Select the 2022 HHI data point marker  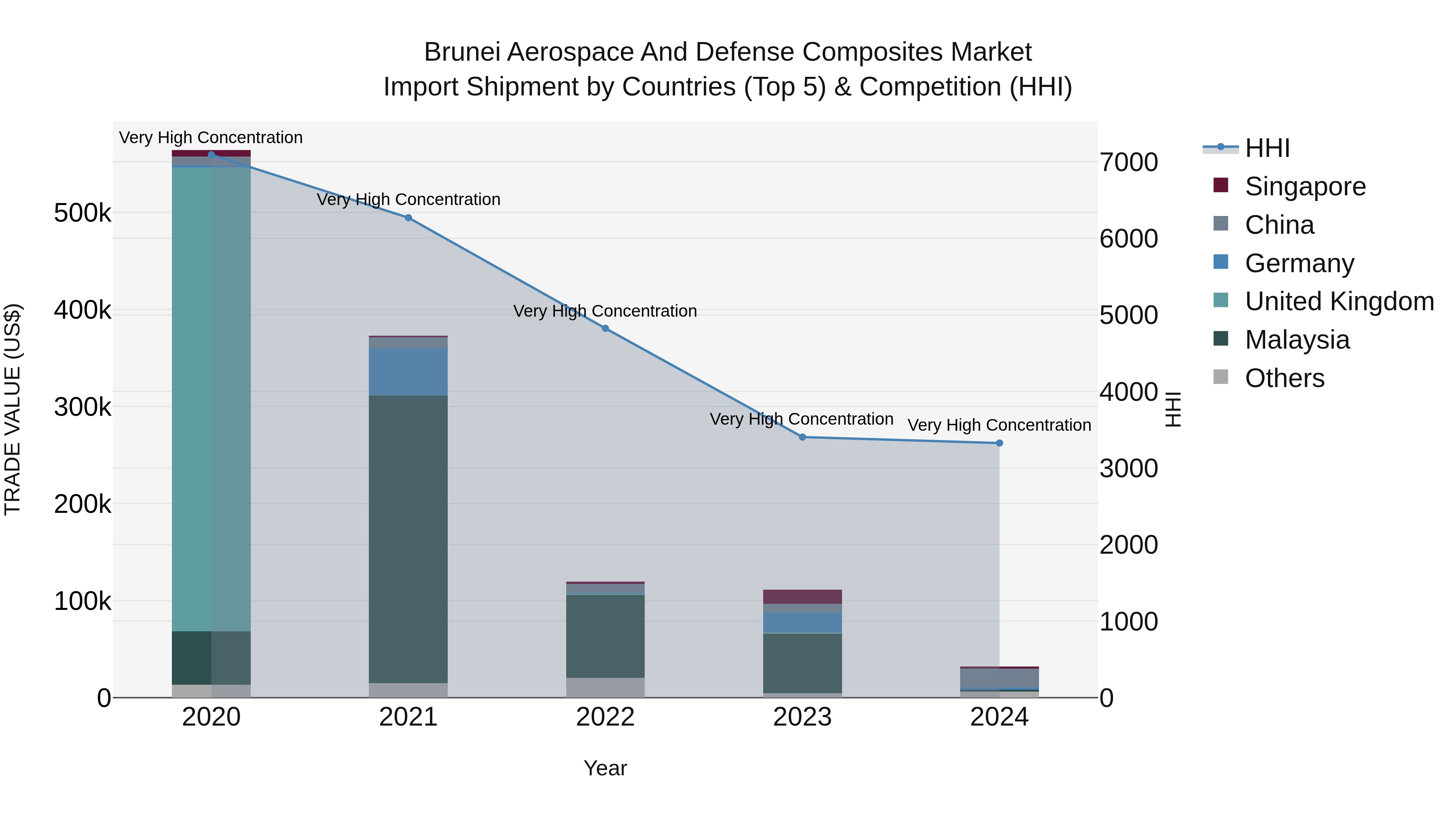tap(605, 328)
